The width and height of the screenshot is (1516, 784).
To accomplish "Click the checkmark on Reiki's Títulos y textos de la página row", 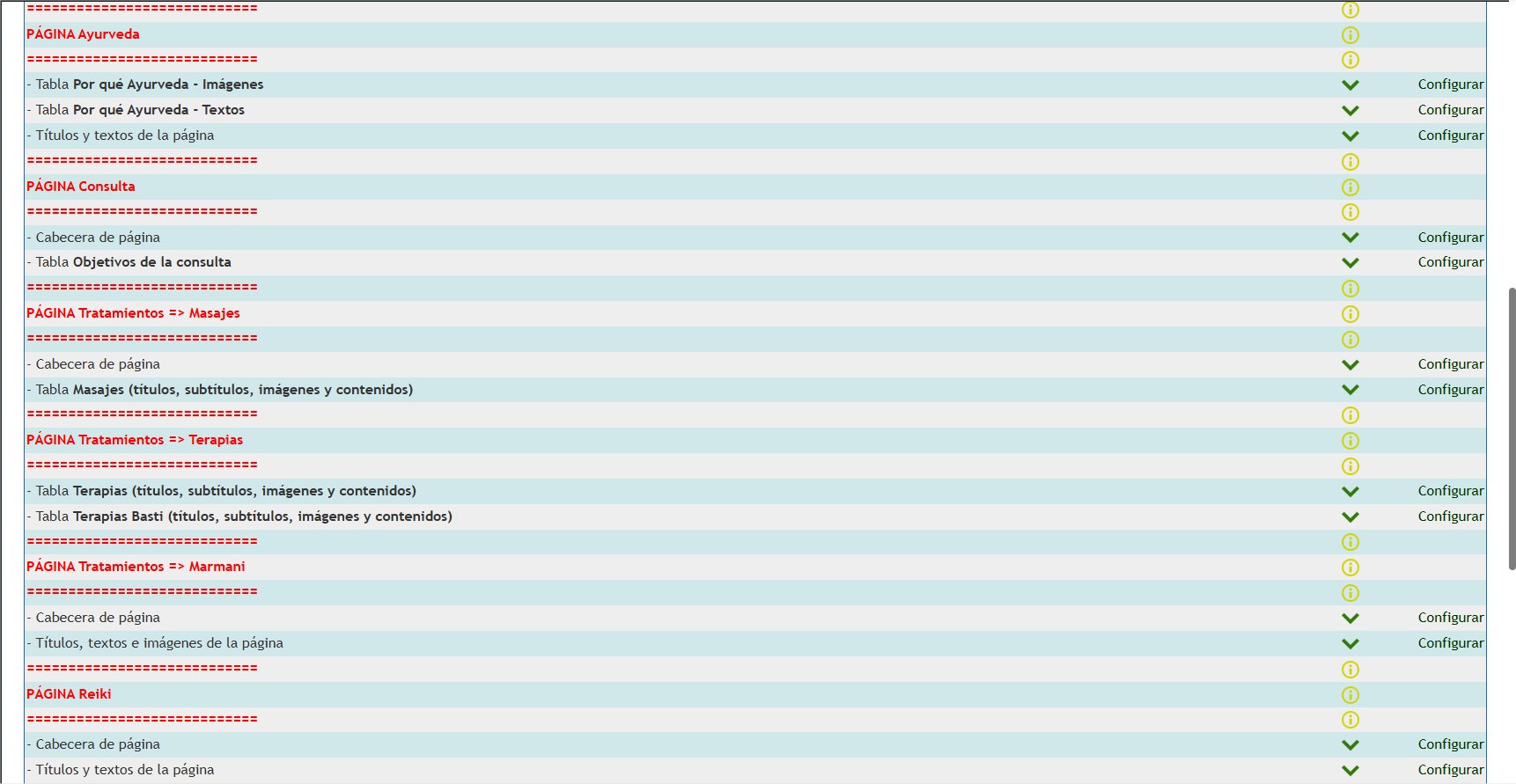I will 1350,771.
